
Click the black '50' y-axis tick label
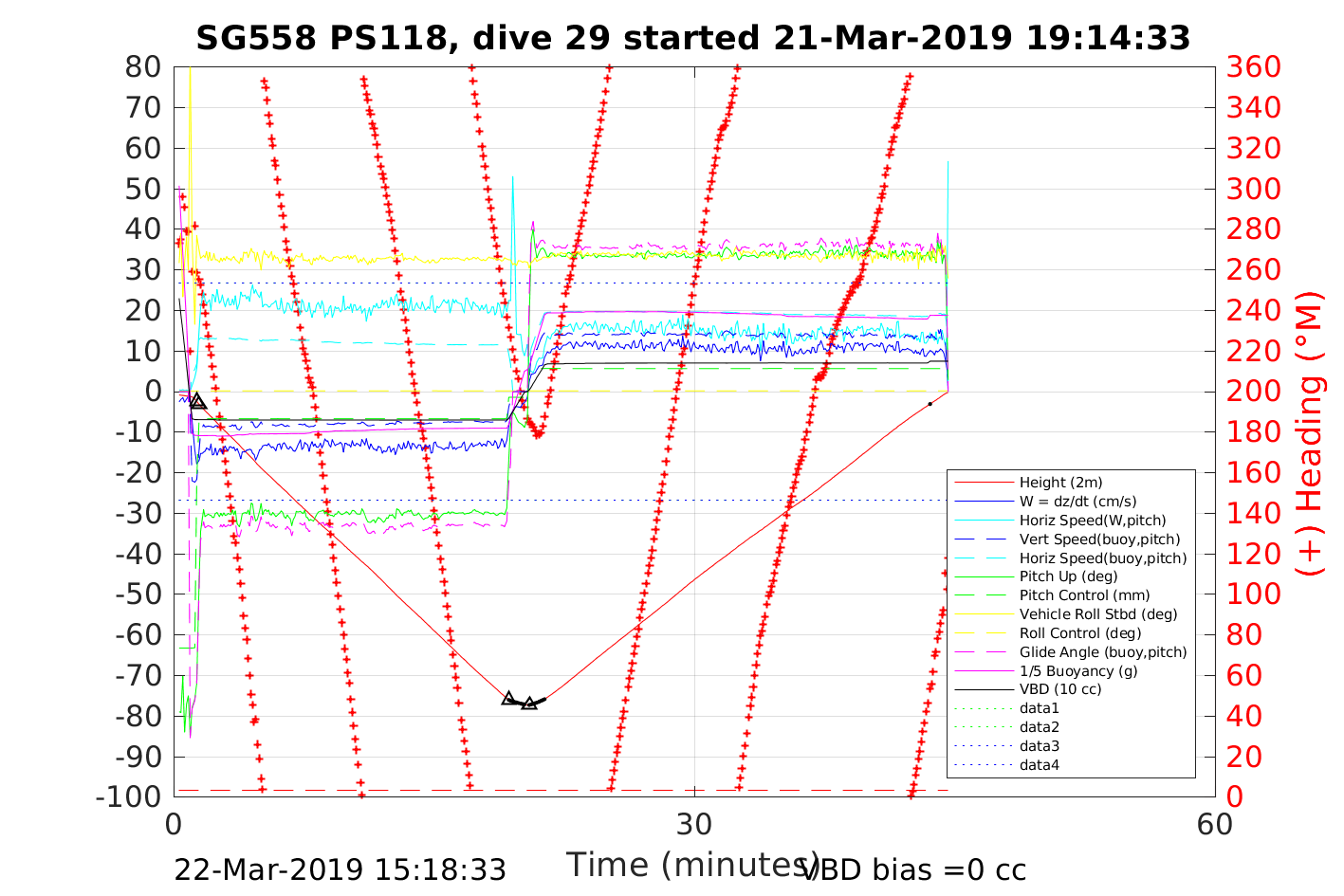(x=143, y=189)
